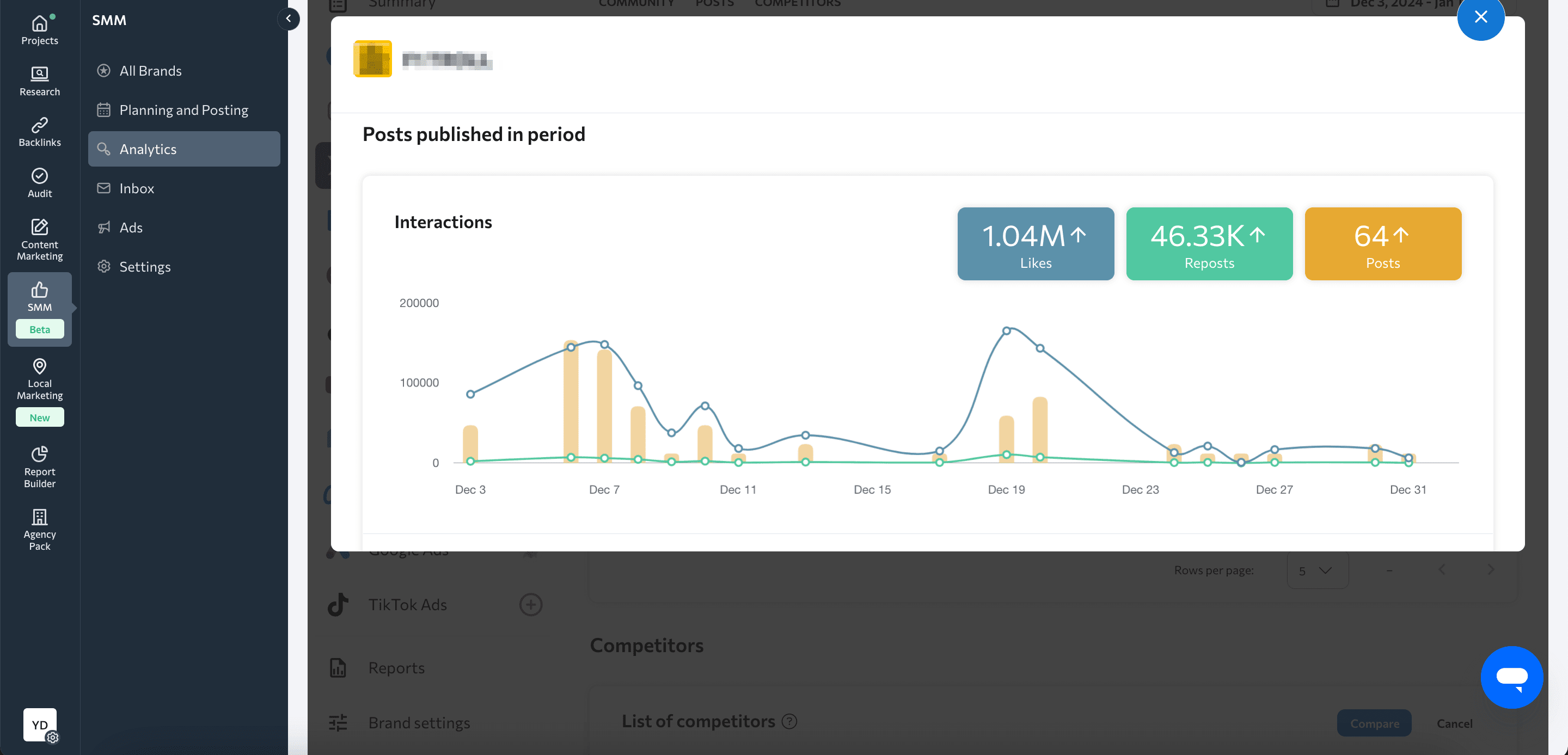Enable Planning and Posting toggle

(x=184, y=110)
